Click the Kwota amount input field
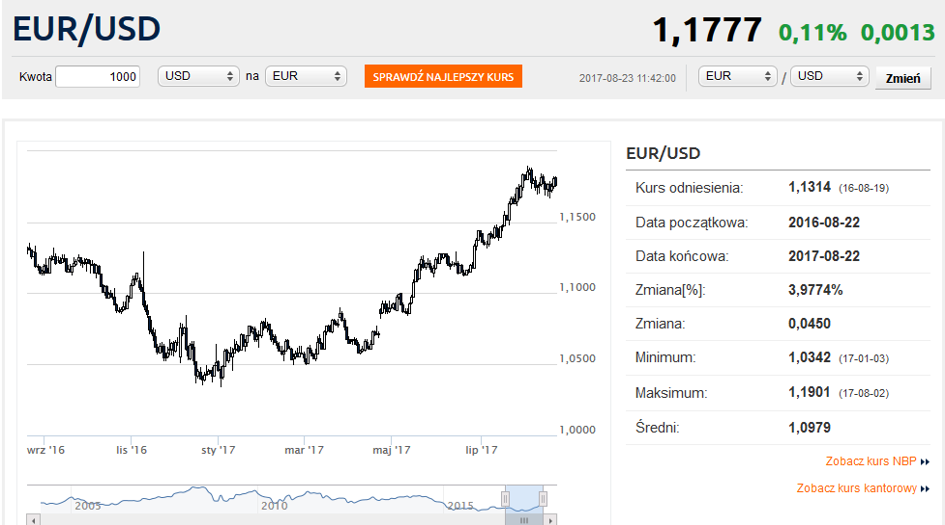Viewport: 945px width, 525px height. [x=97, y=77]
